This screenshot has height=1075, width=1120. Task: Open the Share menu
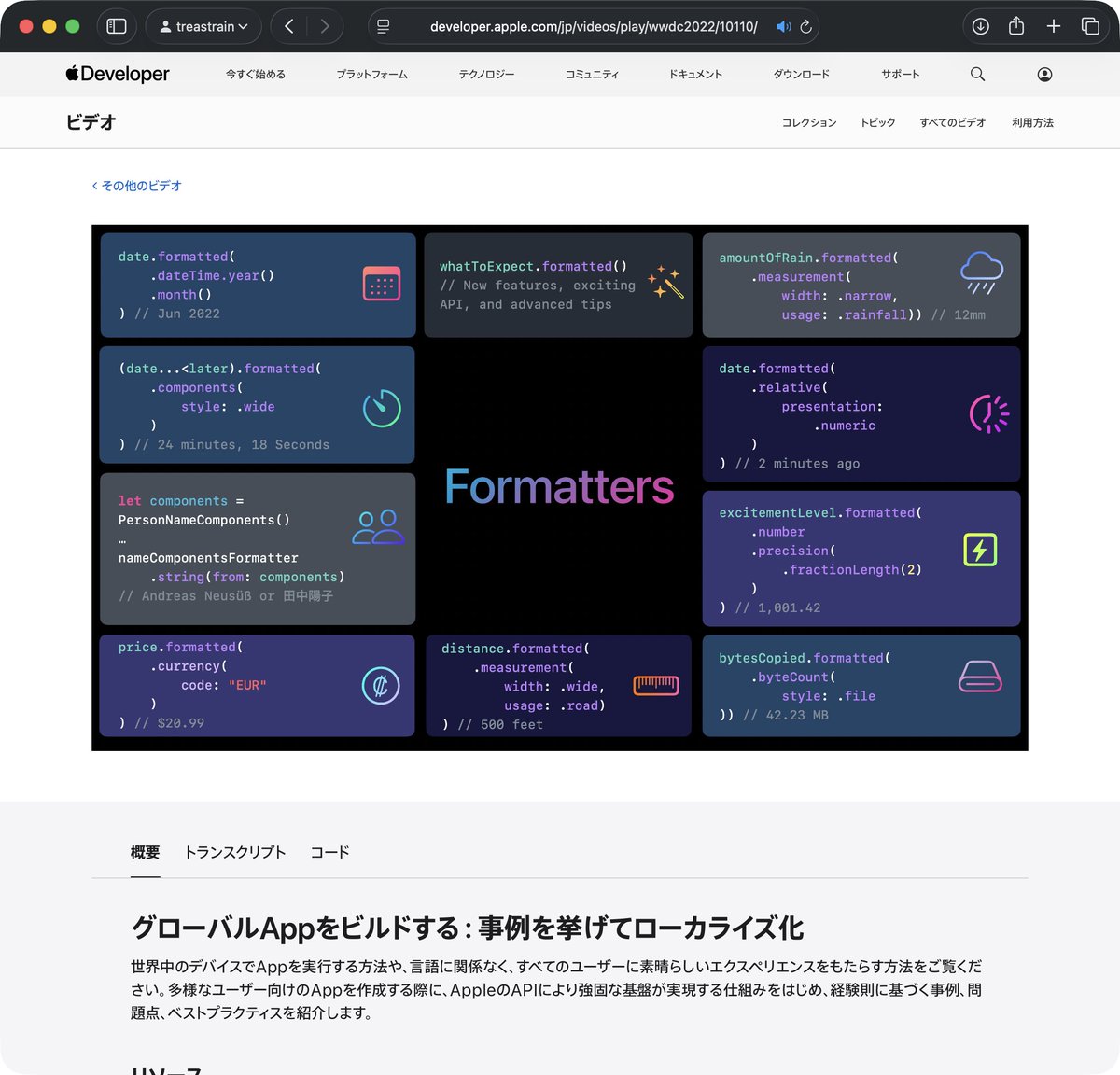tap(1016, 26)
